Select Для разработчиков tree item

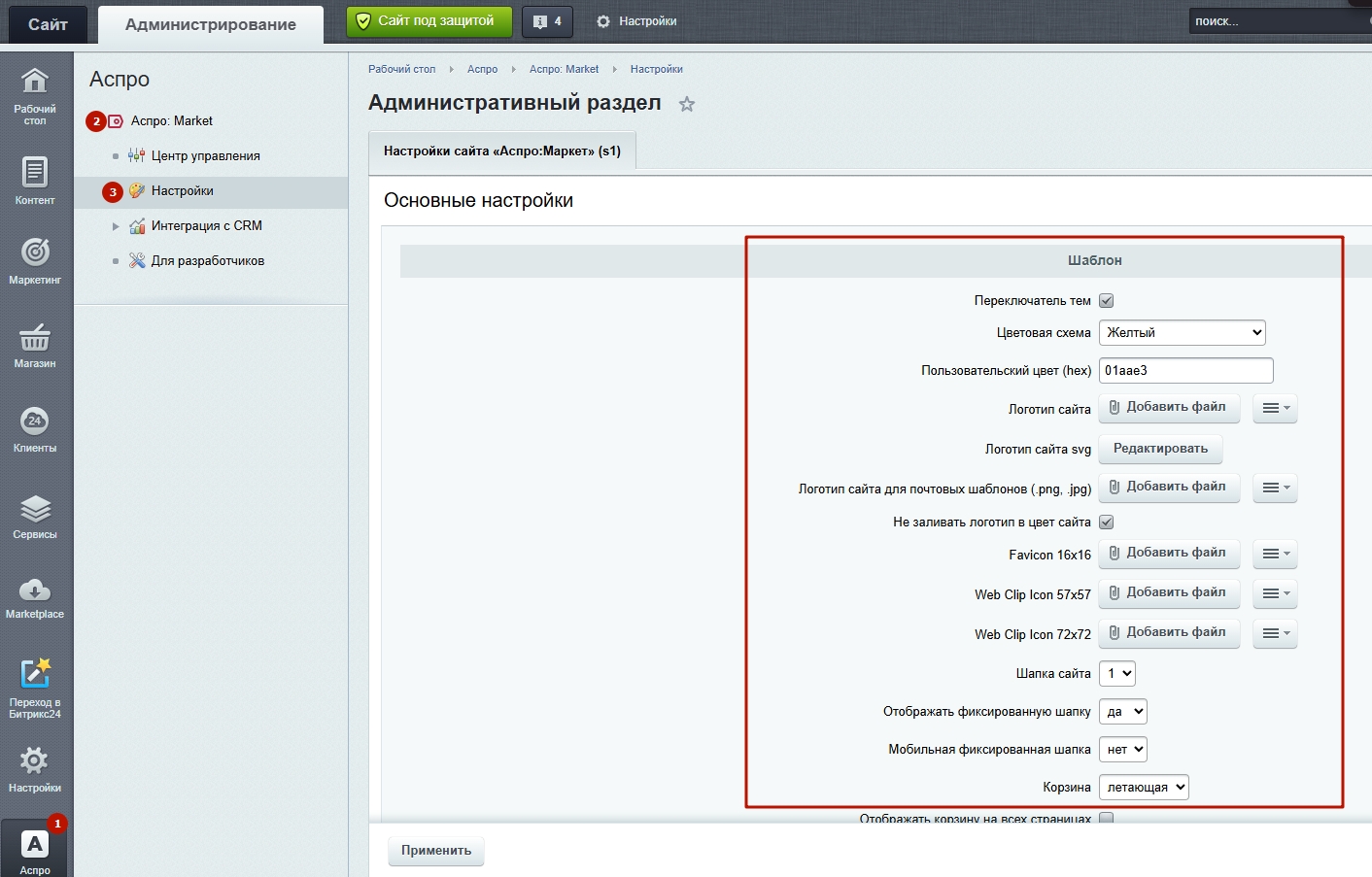pyautogui.click(x=208, y=261)
